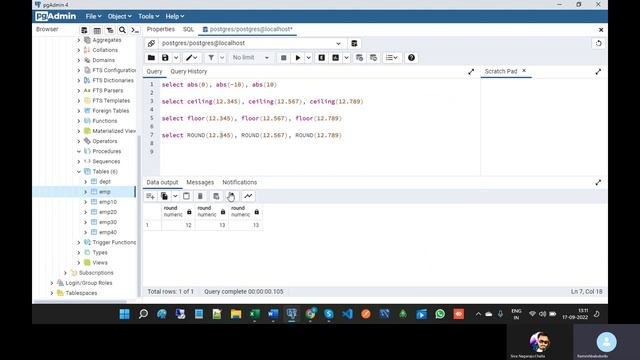640x360 pixels.
Task: Click the Explain Analyze button
Action: 336,58
